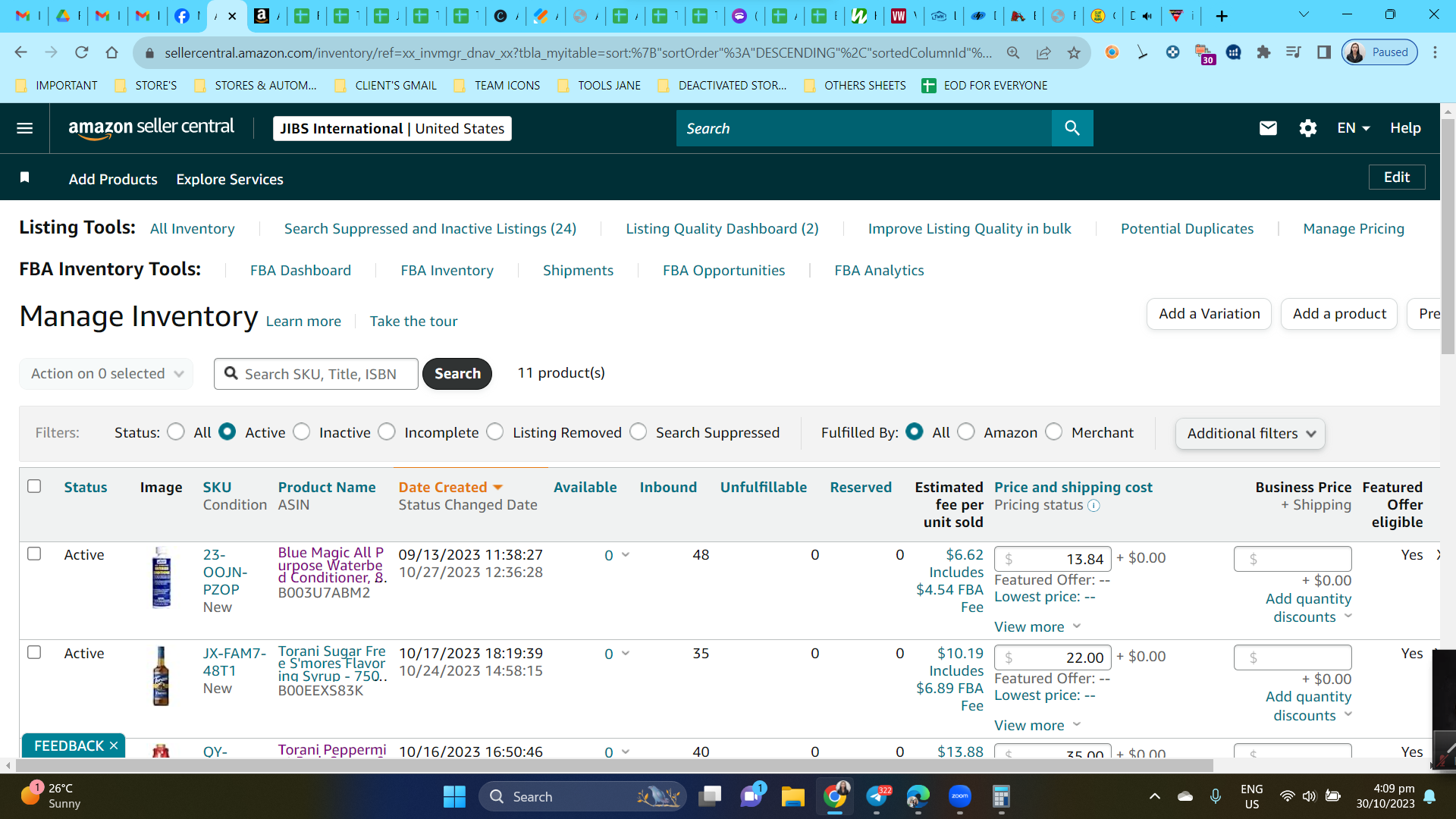Open Chrome three-dot menu
The width and height of the screenshot is (1456, 819).
tap(1435, 52)
